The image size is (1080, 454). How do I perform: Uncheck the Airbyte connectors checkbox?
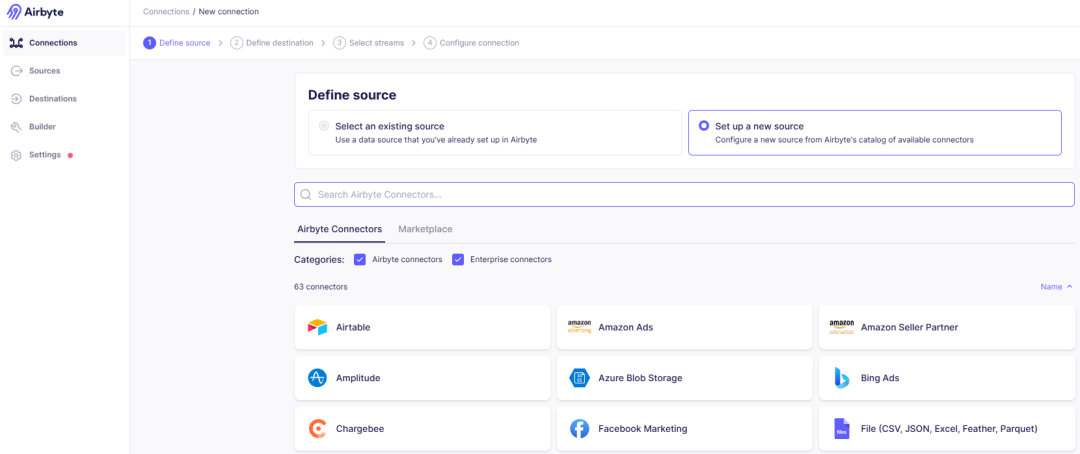[359, 260]
